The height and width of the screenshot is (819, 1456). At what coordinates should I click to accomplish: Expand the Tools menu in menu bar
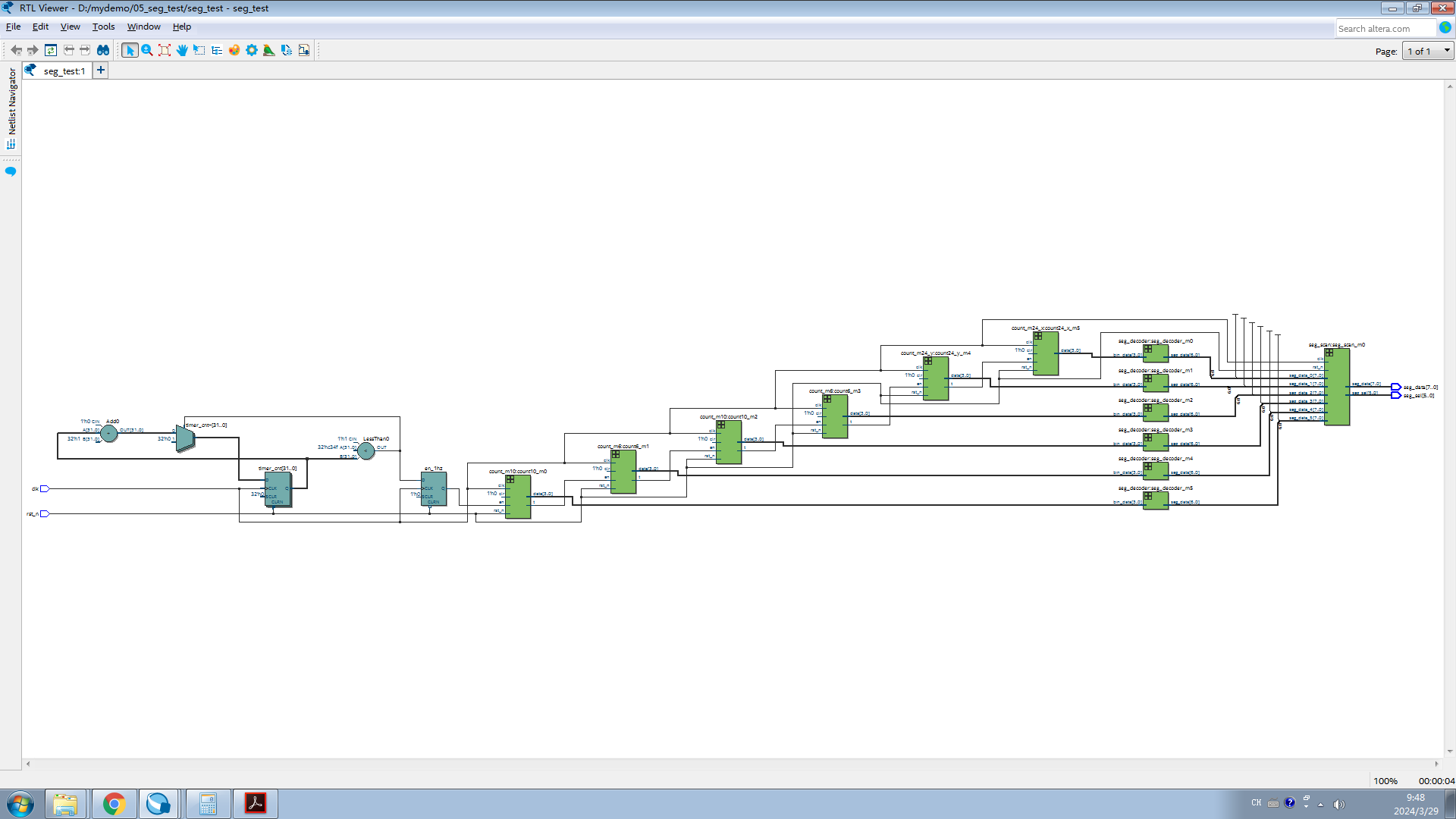(103, 27)
